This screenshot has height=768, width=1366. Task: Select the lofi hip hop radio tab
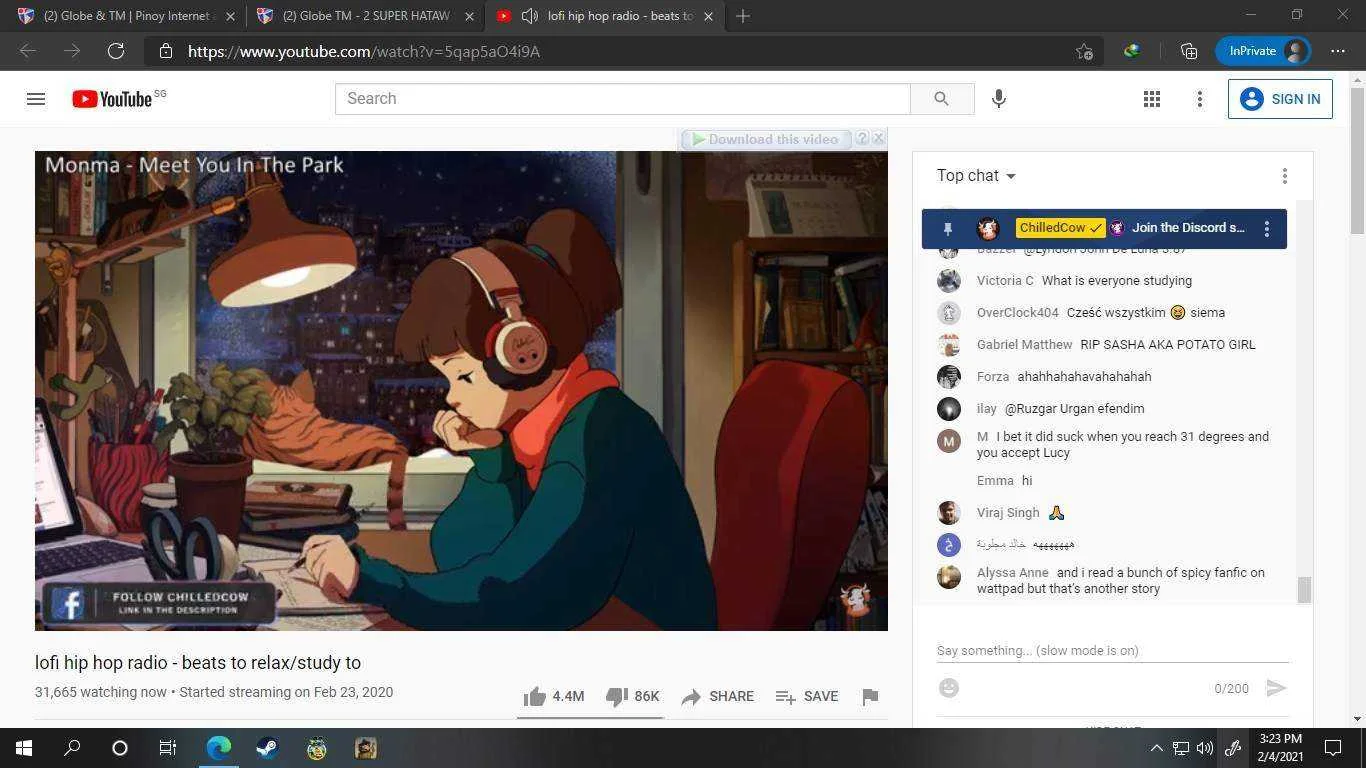tap(605, 16)
